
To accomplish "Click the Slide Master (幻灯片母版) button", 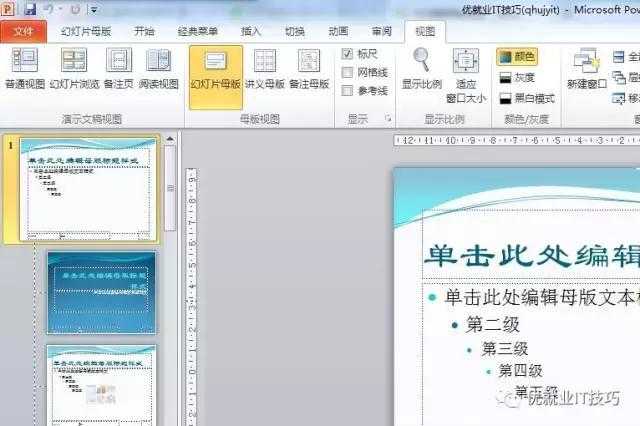I will pyautogui.click(x=216, y=76).
